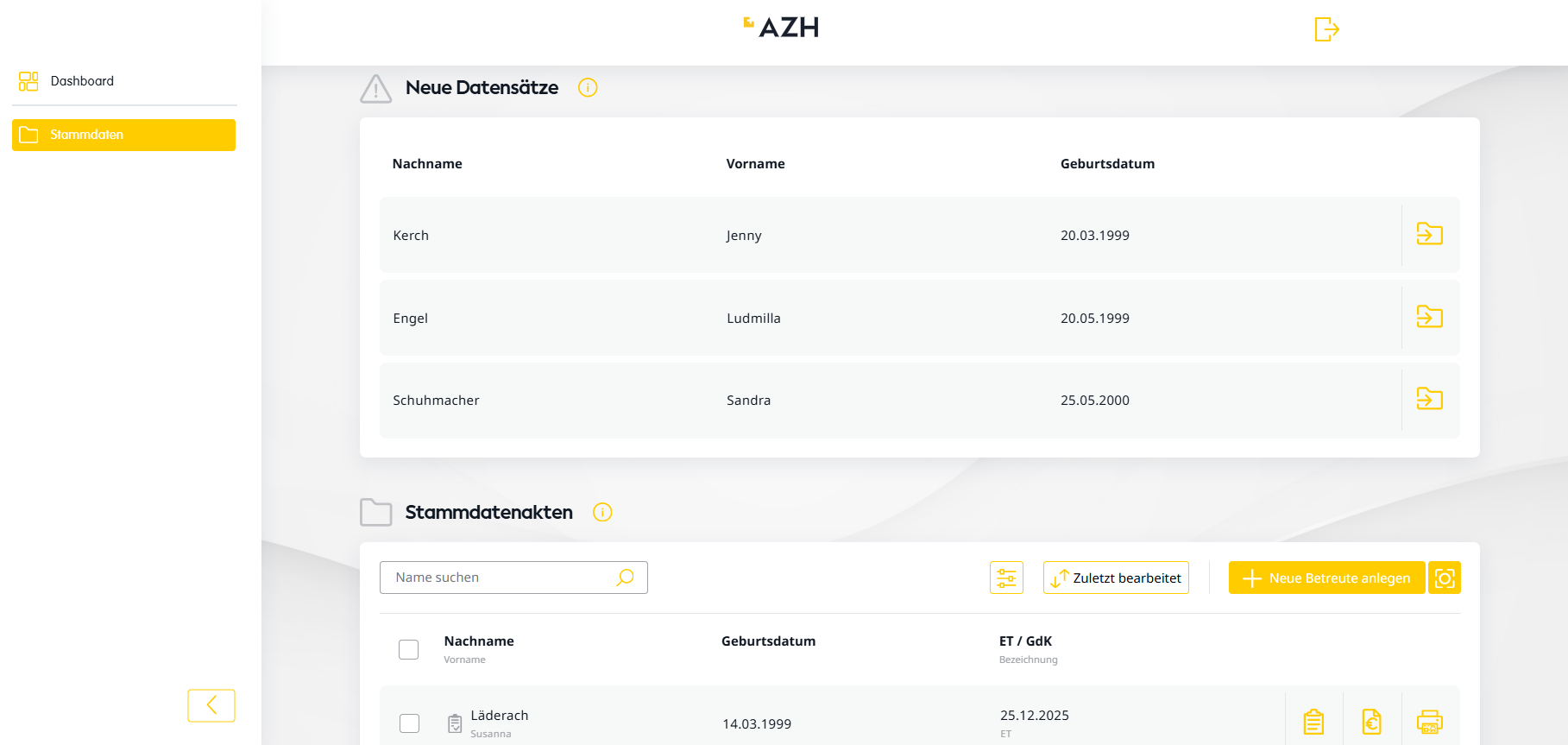Open Dashboard in sidebar
1568x745 pixels.
tap(82, 81)
